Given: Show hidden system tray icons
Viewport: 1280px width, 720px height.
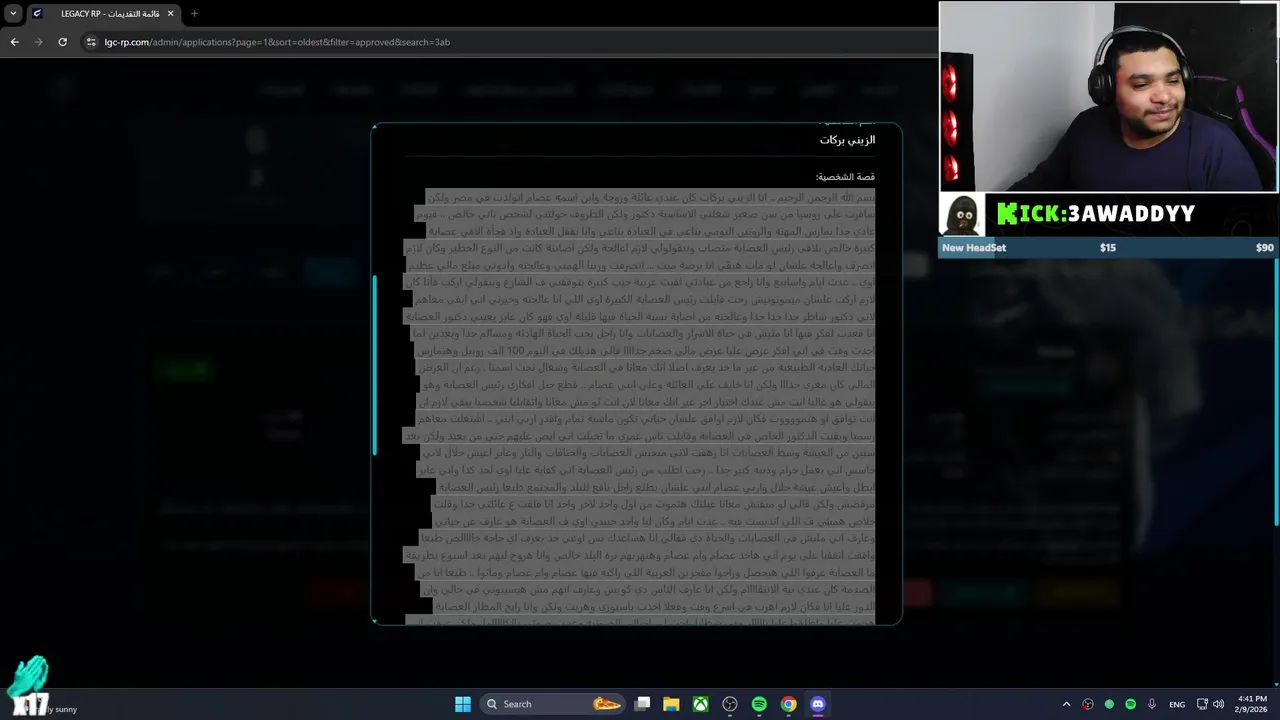Looking at the screenshot, I should click(1066, 704).
